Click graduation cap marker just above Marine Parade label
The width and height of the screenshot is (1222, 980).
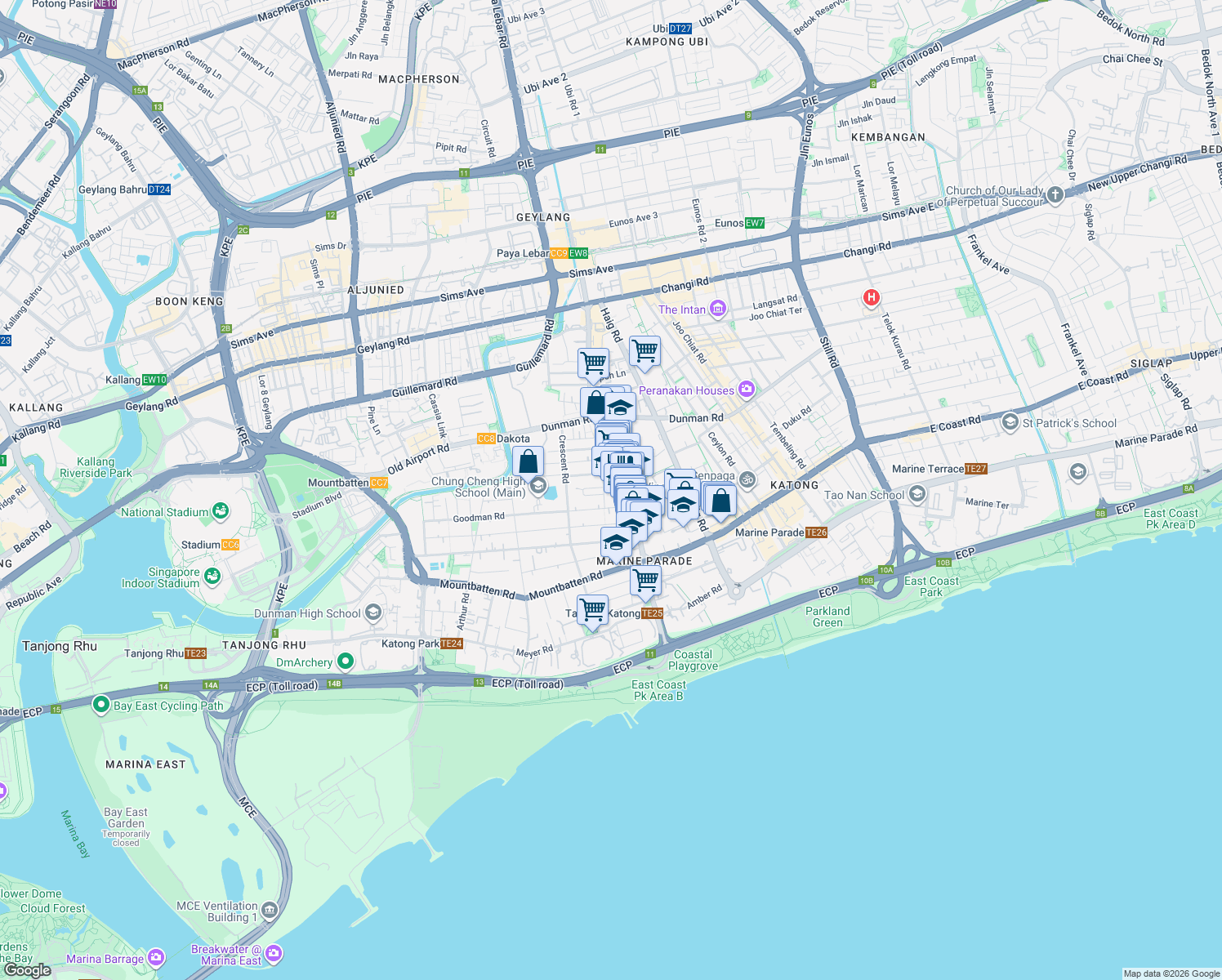coord(616,542)
